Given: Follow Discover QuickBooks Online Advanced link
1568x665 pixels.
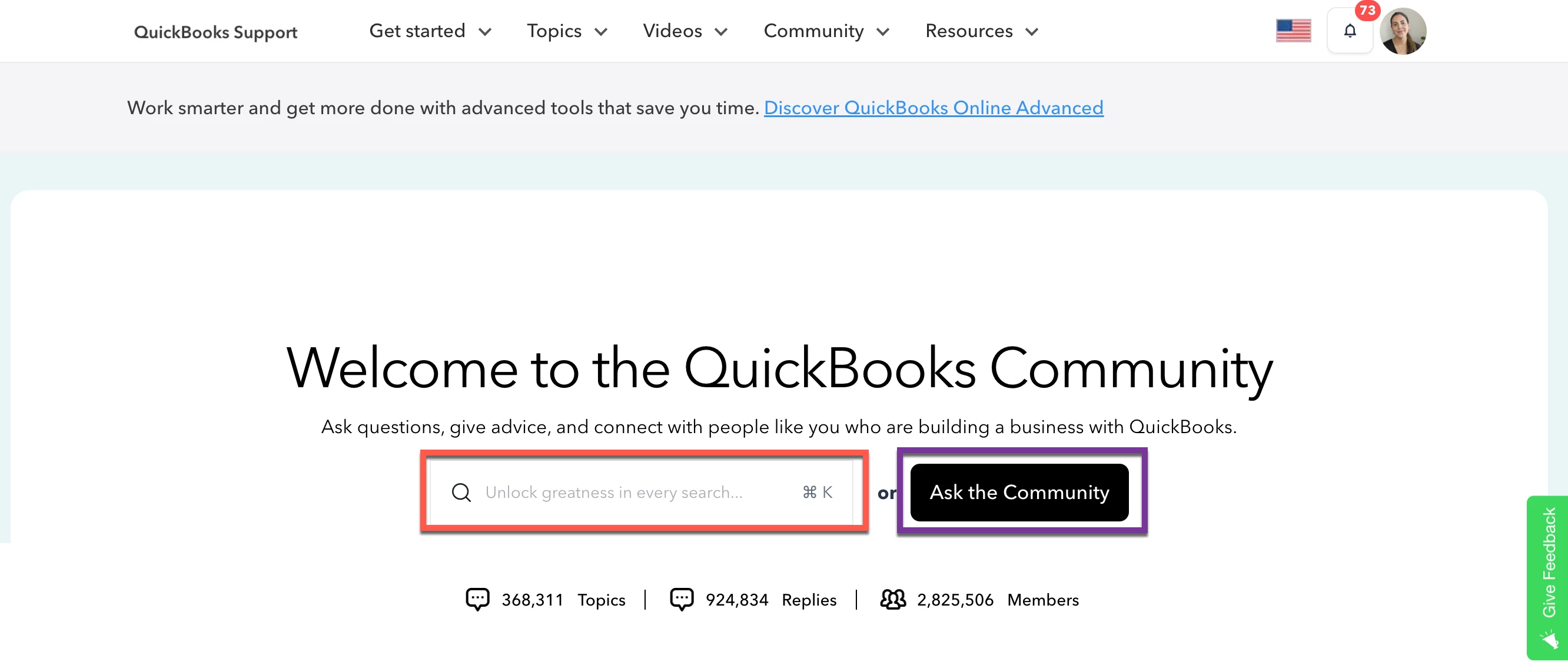Looking at the screenshot, I should click(933, 108).
